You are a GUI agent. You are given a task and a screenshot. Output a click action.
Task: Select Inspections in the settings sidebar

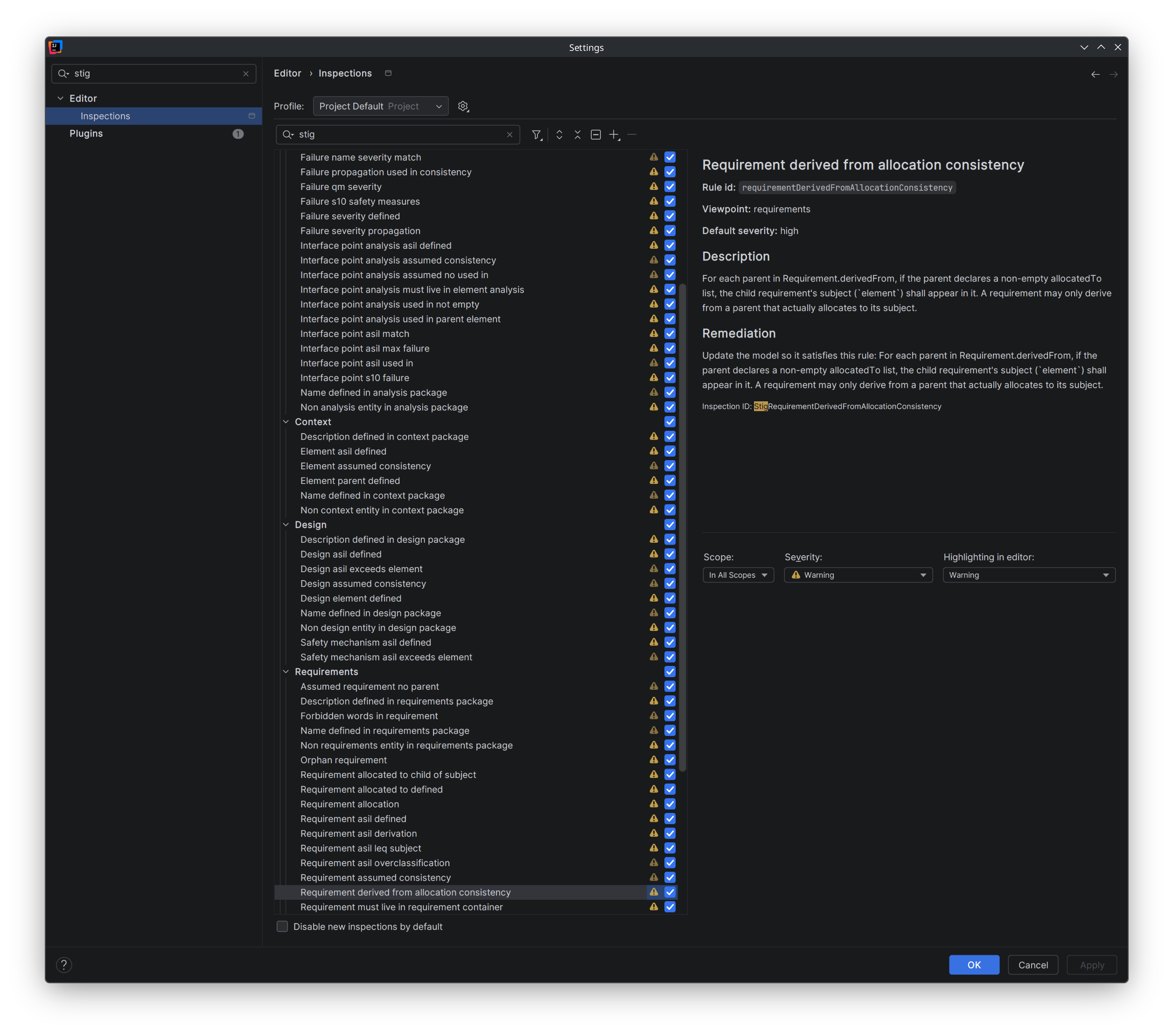[x=154, y=116]
